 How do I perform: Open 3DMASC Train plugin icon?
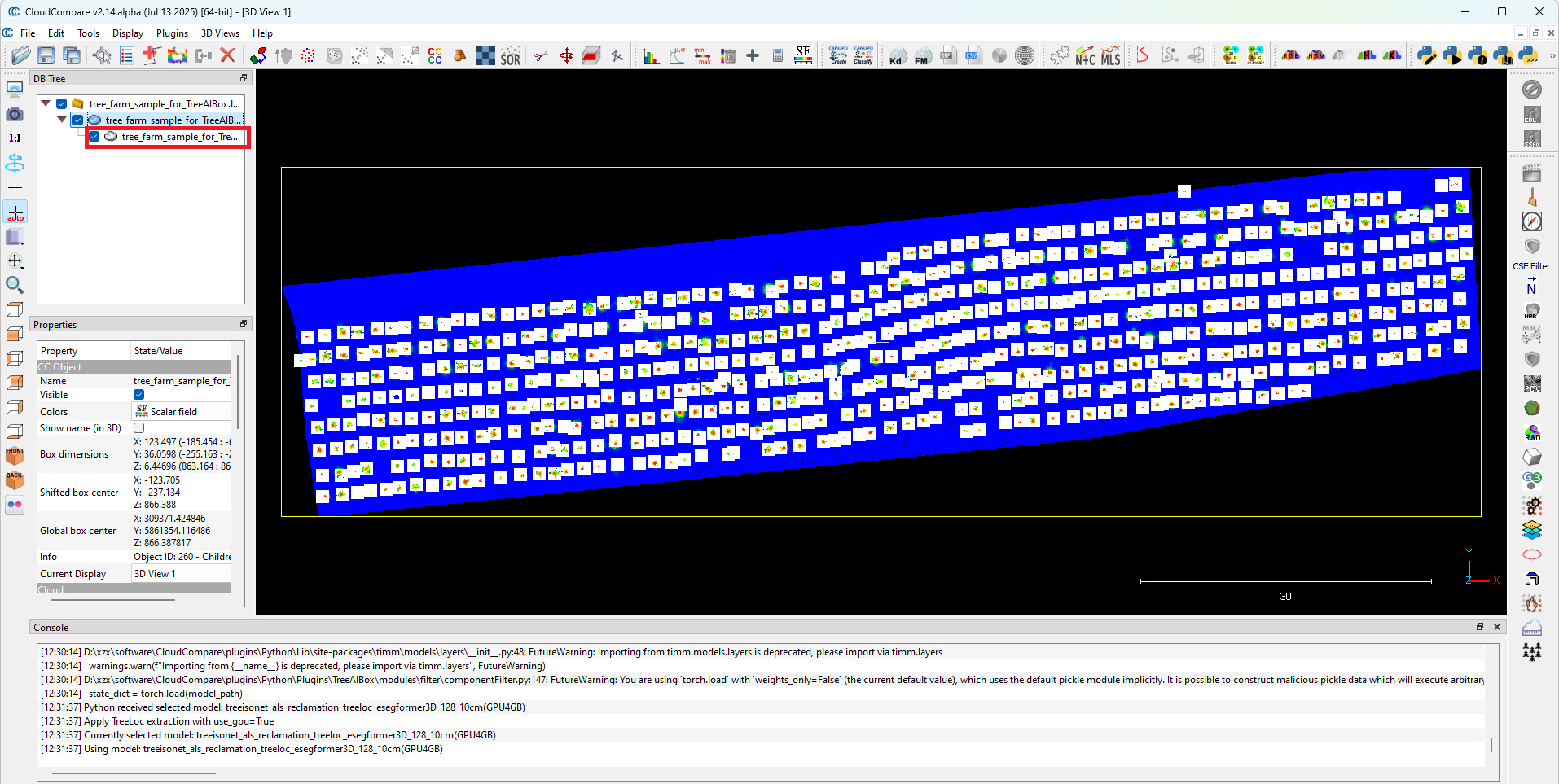(1231, 55)
